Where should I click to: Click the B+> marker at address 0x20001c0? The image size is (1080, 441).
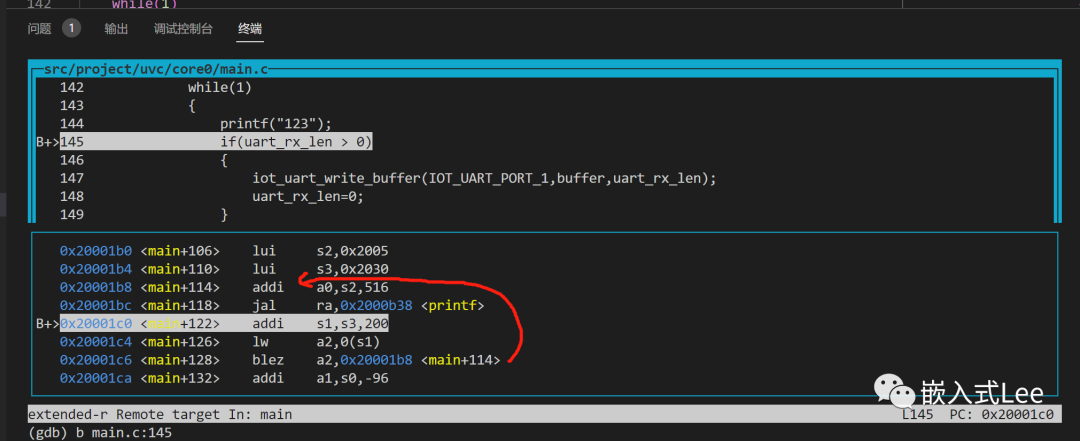pyautogui.click(x=48, y=323)
